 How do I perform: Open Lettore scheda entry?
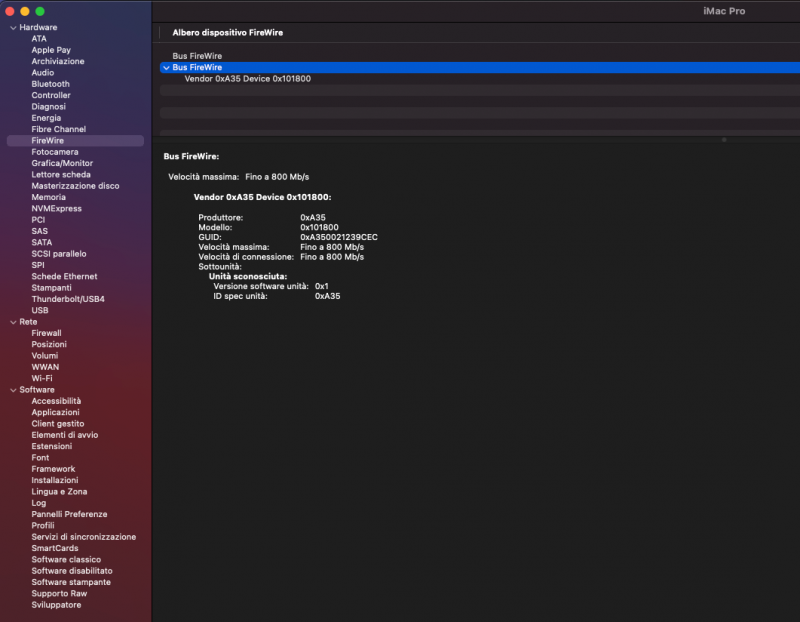61,175
